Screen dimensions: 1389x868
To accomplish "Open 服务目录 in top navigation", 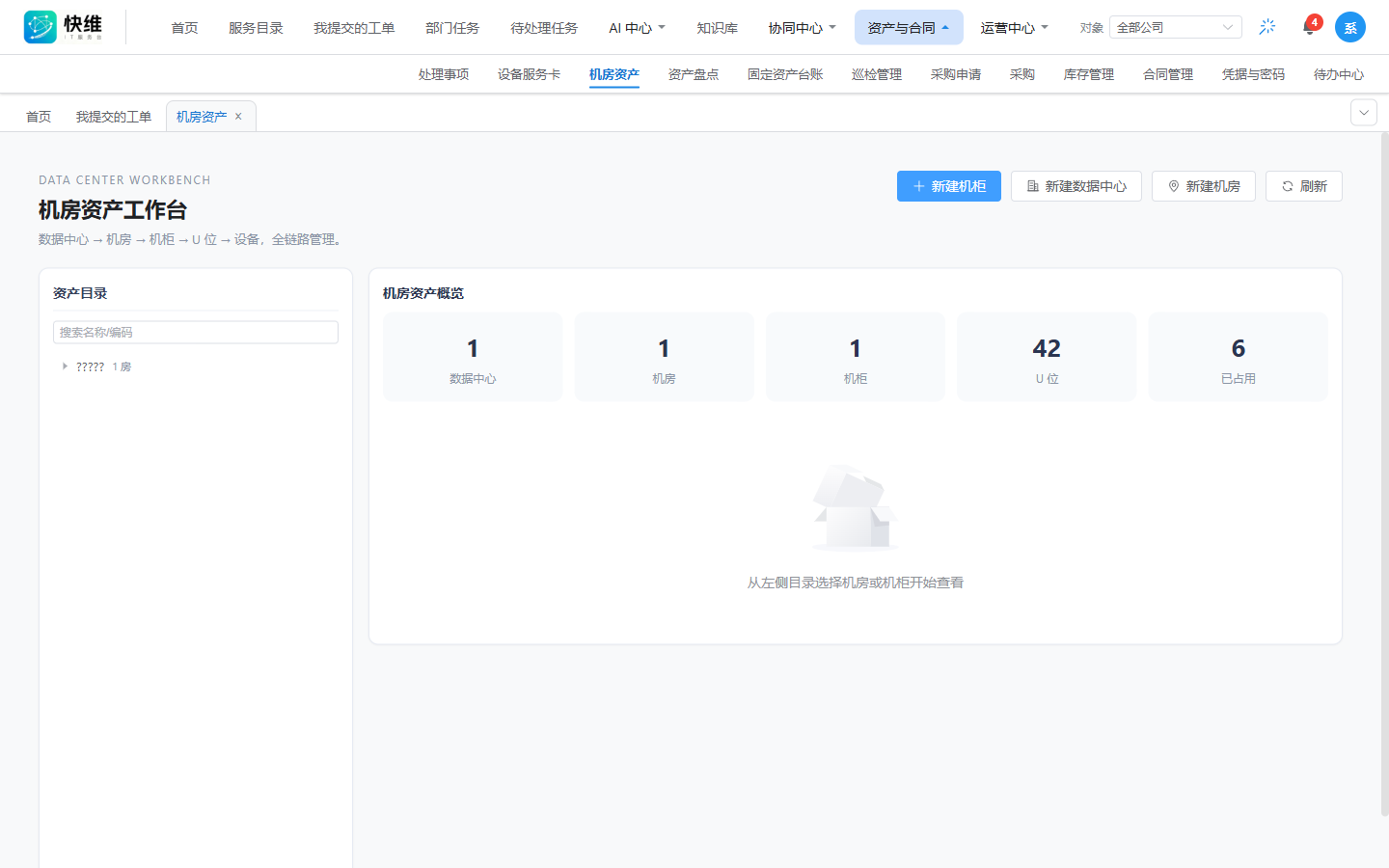I will [x=256, y=28].
